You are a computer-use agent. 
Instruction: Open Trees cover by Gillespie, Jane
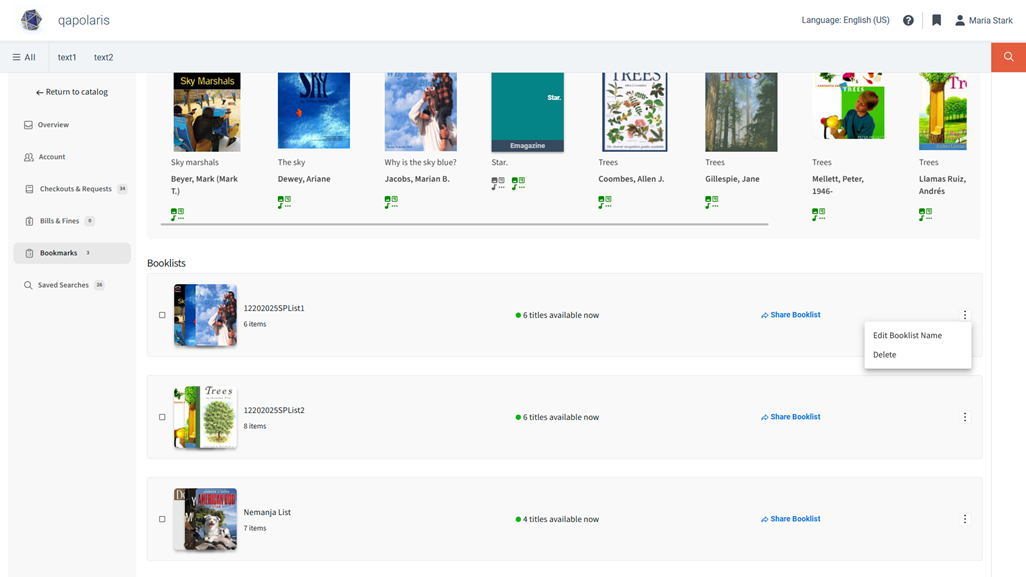[x=741, y=112]
